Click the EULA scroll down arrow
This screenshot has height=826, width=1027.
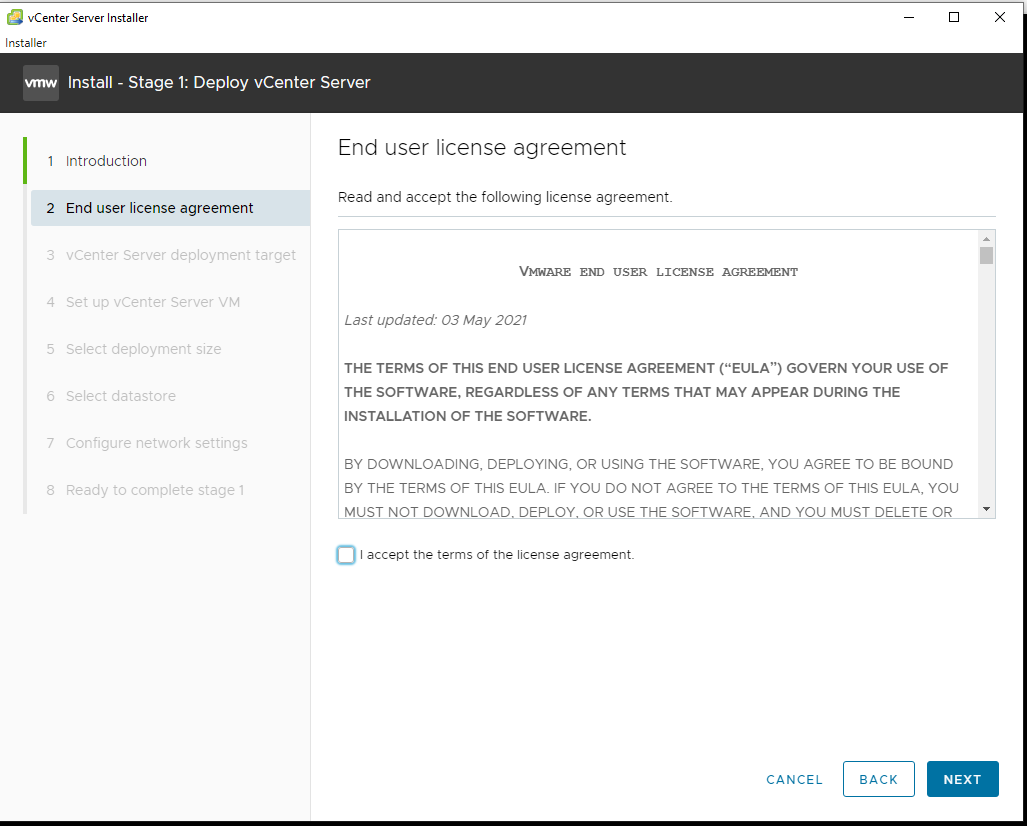(986, 509)
